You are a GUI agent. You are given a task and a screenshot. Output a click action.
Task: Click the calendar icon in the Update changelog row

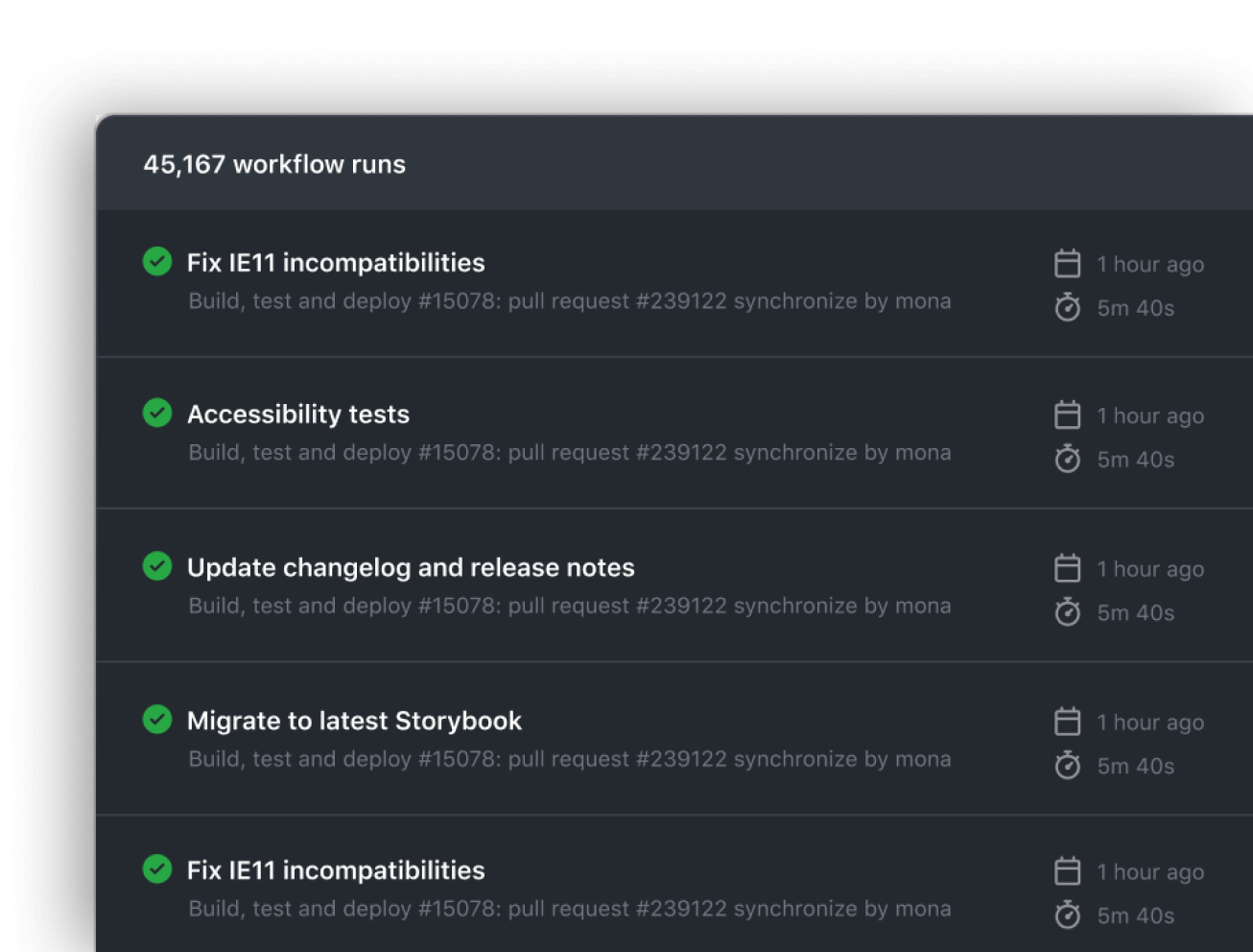pos(1067,568)
